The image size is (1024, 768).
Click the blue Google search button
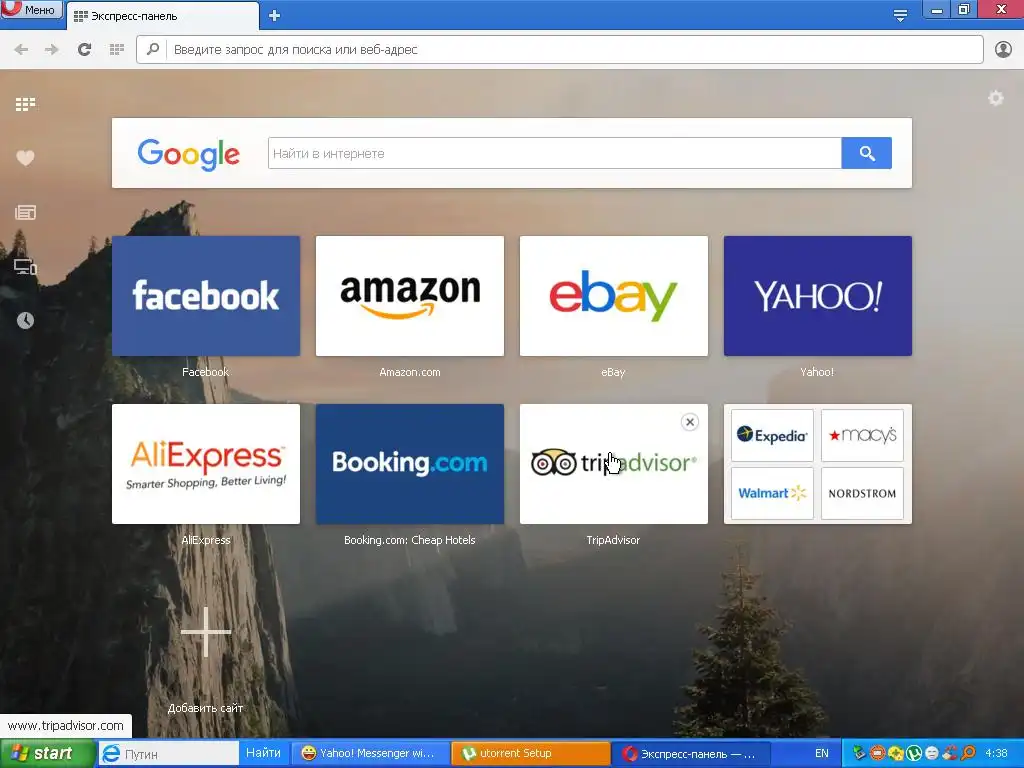point(867,153)
